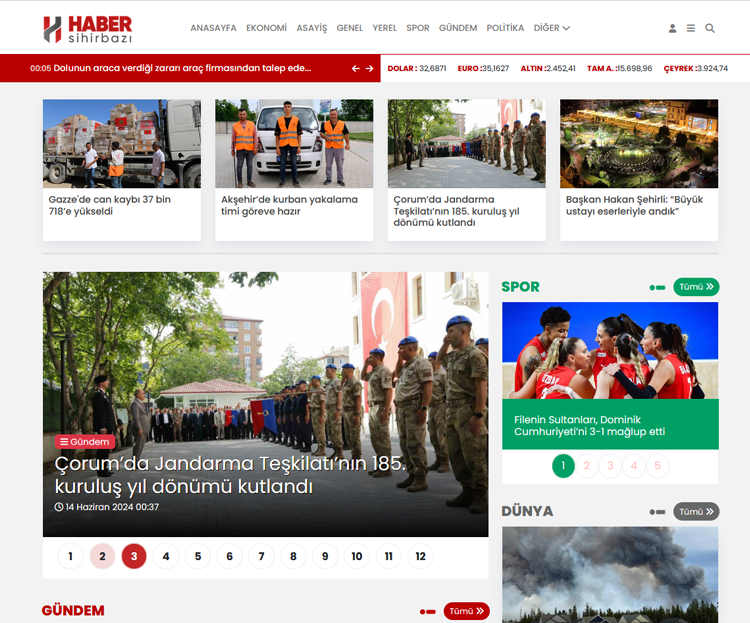This screenshot has height=623, width=750.
Task: Open Gazze'de can kaybı news headline
Action: click(110, 205)
